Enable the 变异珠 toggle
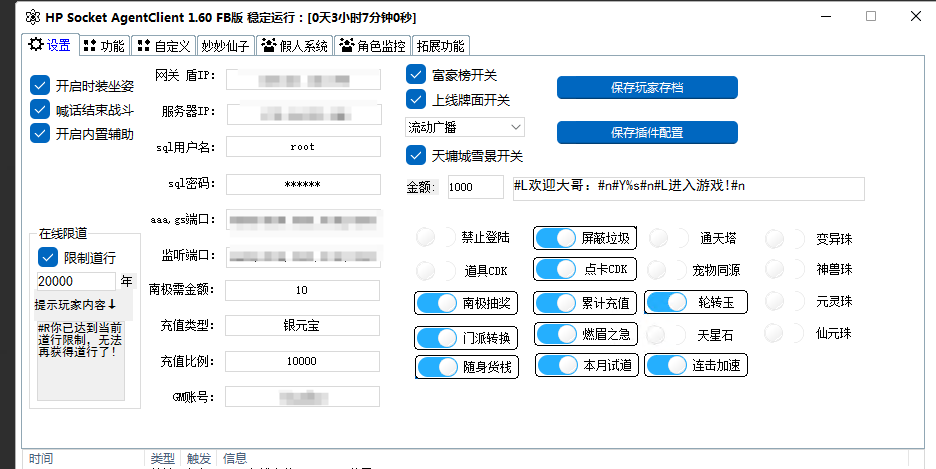The height and width of the screenshot is (469, 936). pyautogui.click(x=784, y=239)
